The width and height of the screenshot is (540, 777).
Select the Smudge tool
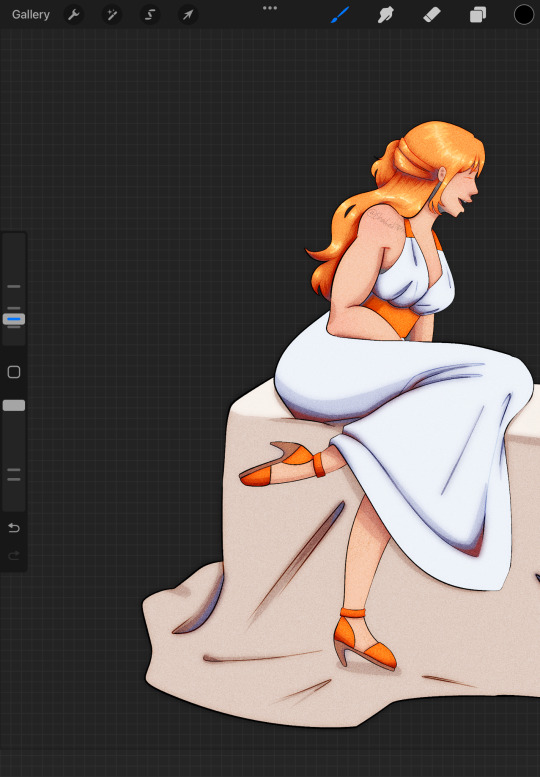(x=385, y=15)
